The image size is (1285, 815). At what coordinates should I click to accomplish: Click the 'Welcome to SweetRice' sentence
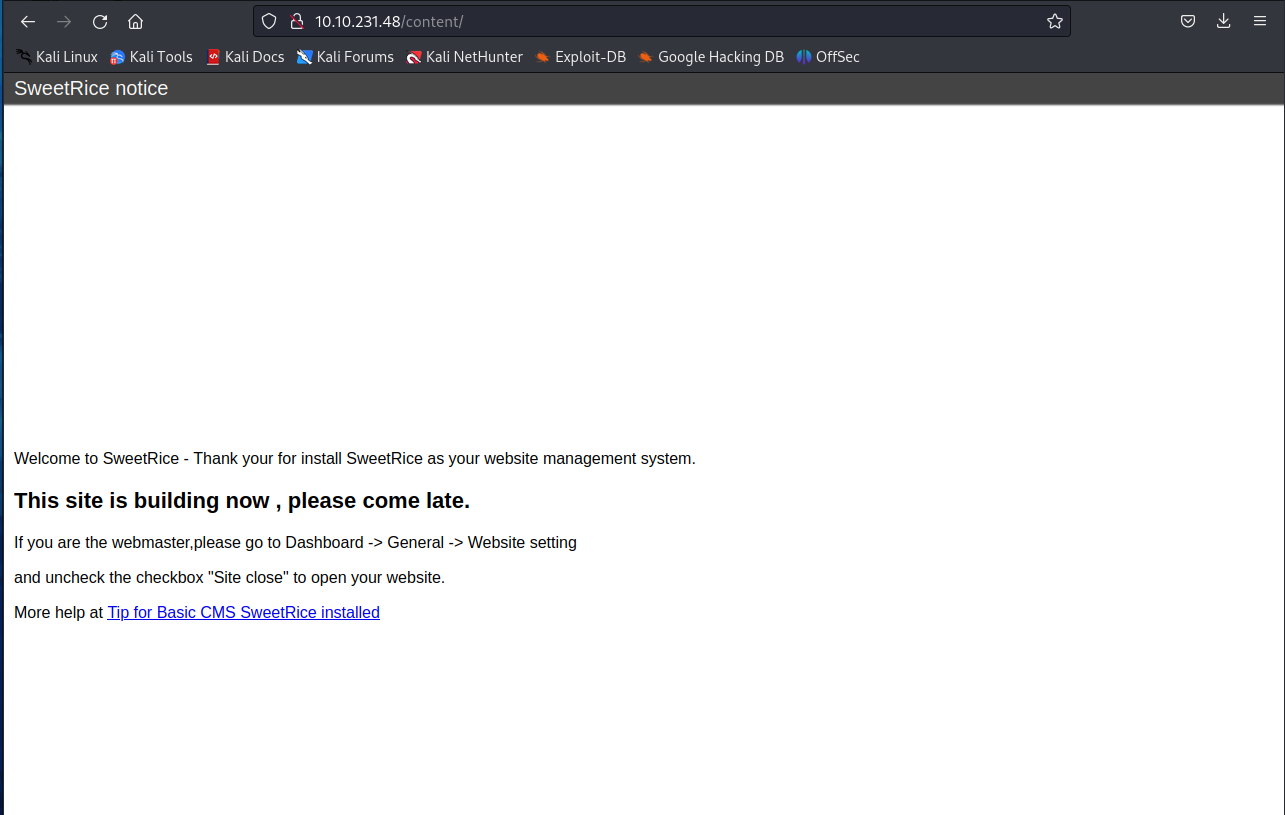pos(355,459)
